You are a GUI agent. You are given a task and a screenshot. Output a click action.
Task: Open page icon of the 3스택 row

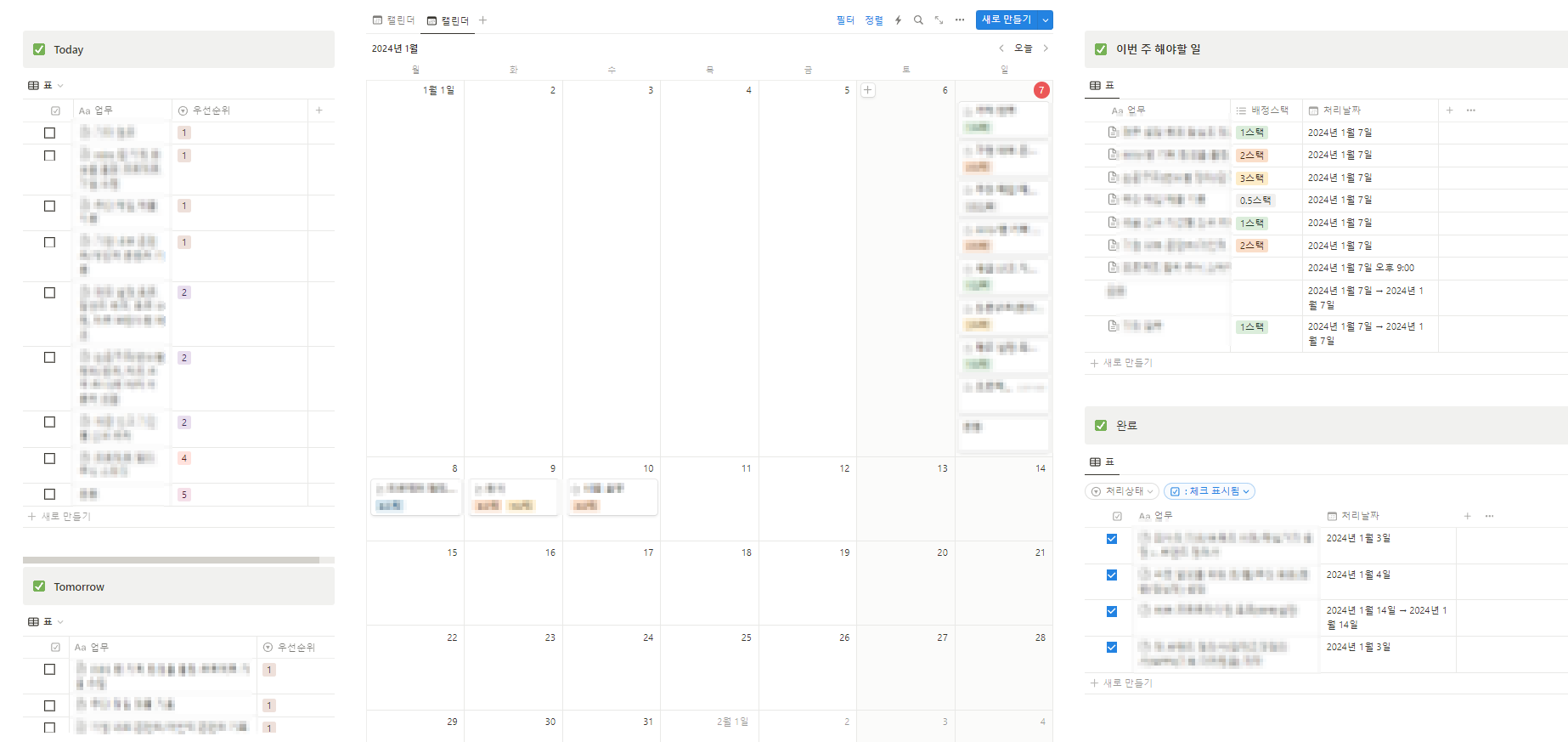(1113, 178)
